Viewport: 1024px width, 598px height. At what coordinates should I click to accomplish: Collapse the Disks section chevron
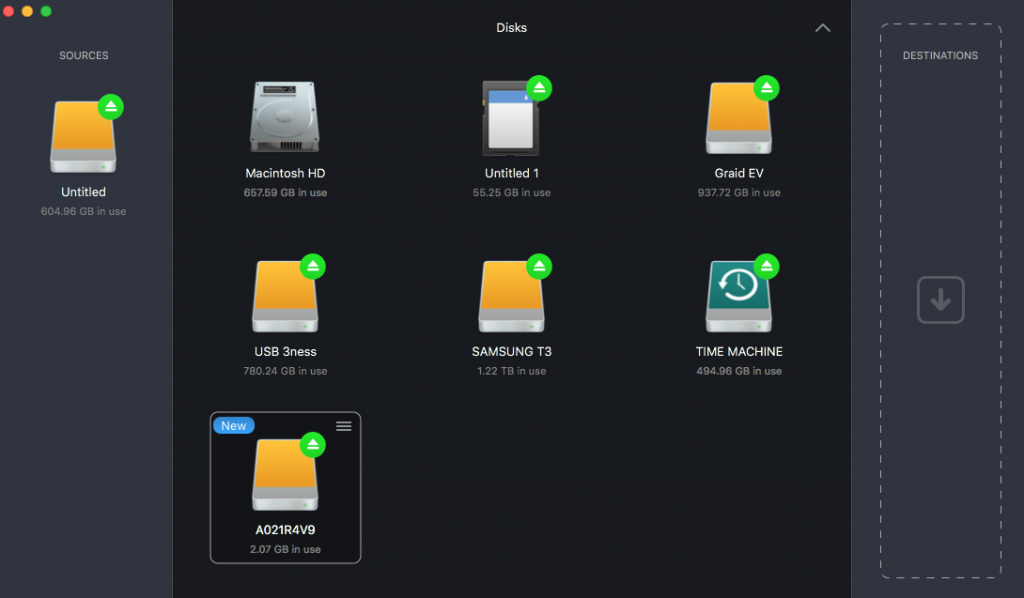[823, 28]
